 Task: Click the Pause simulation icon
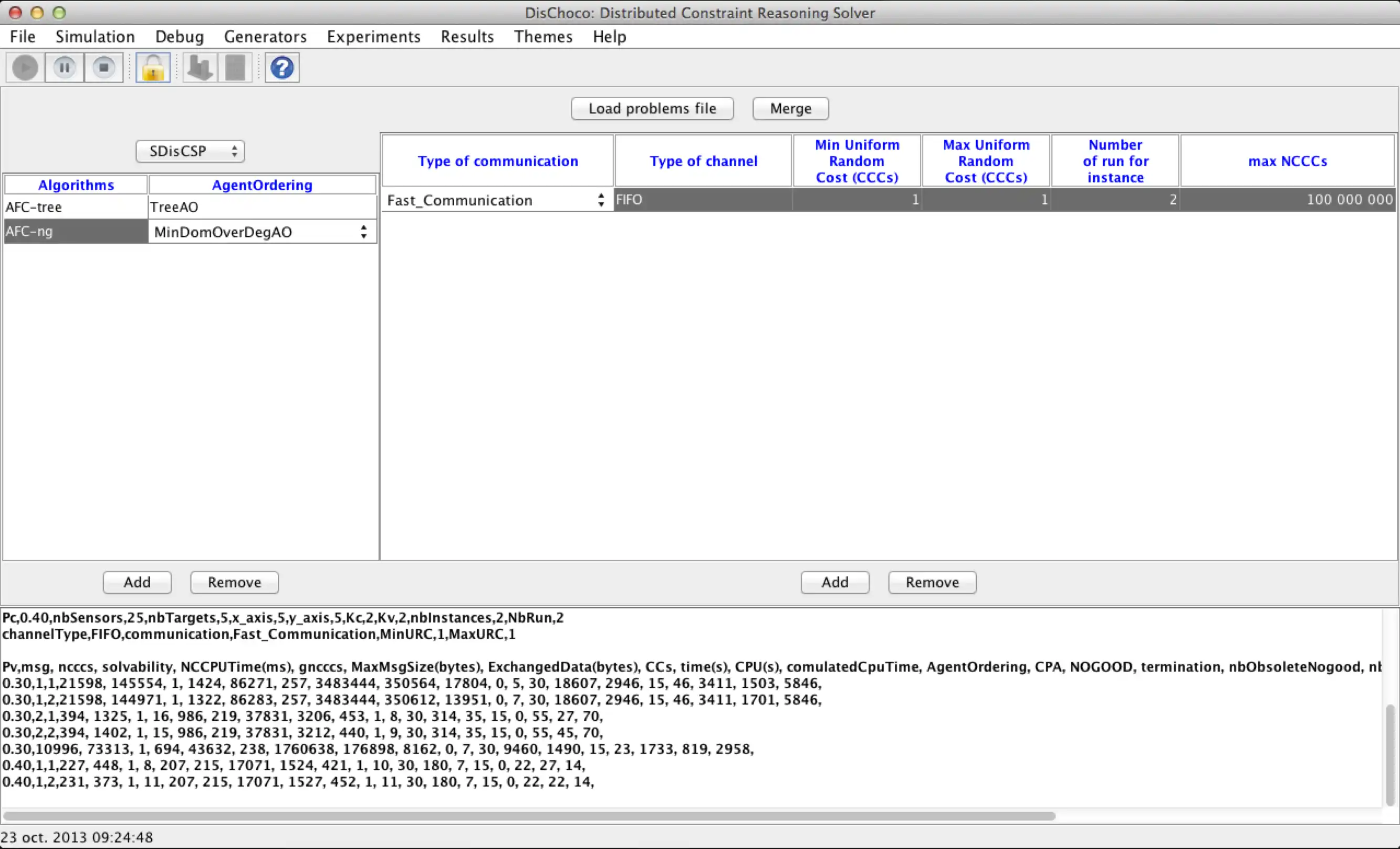(64, 67)
